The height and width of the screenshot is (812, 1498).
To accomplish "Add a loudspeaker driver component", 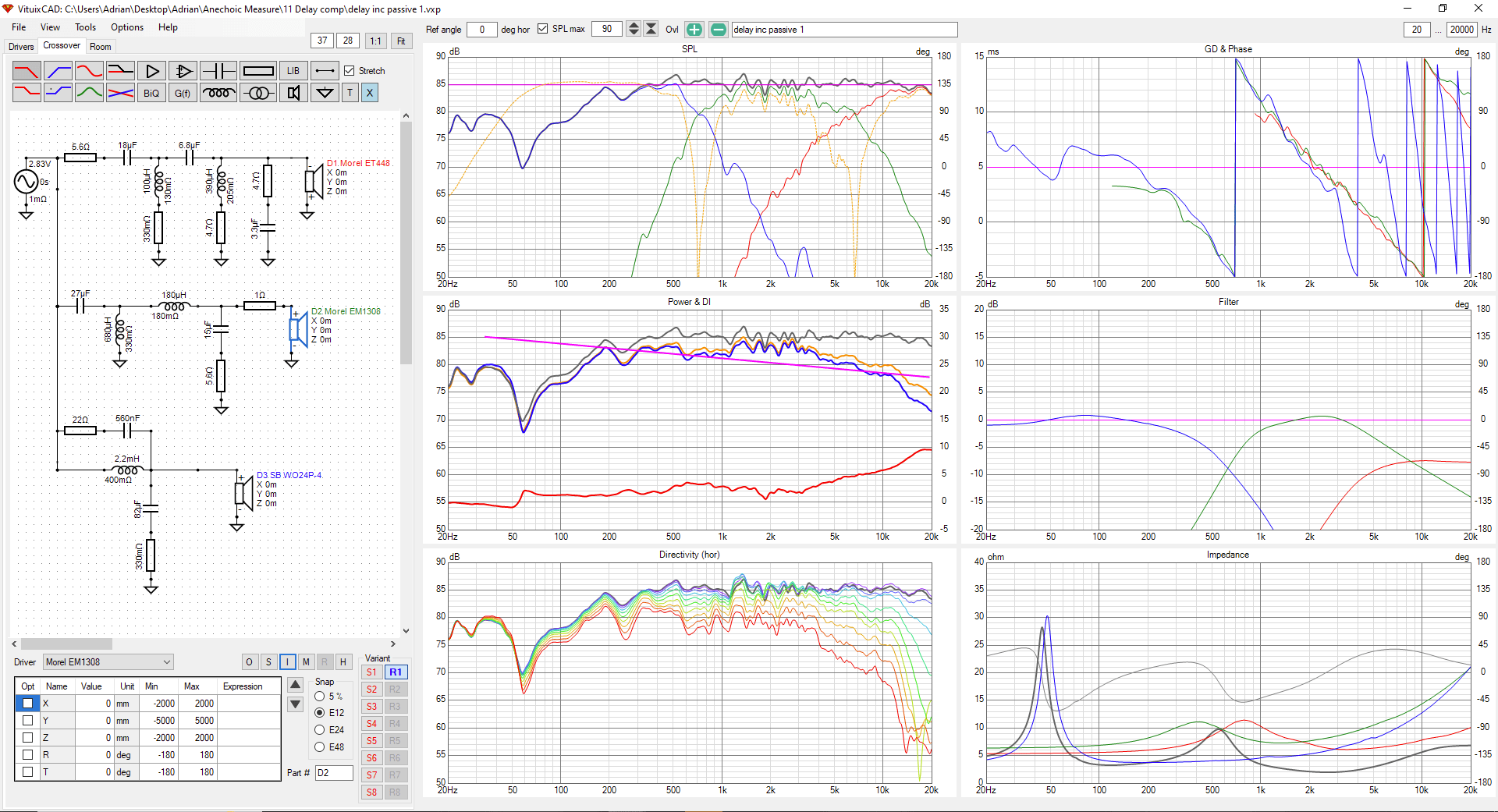I will tap(293, 93).
